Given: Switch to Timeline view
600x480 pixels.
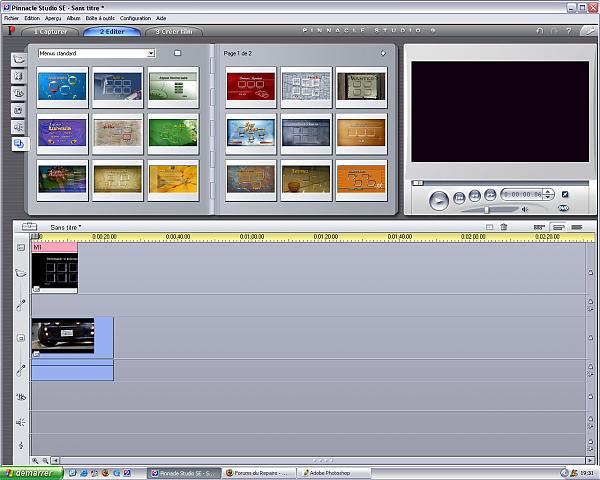Looking at the screenshot, I should pyautogui.click(x=558, y=227).
